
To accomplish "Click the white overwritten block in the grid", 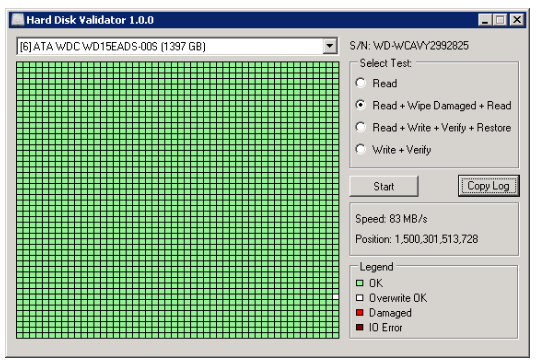I will (336, 297).
